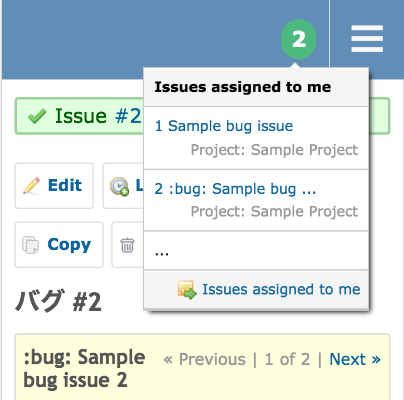
Task: Click the Copy pages icon
Action: tap(31, 245)
